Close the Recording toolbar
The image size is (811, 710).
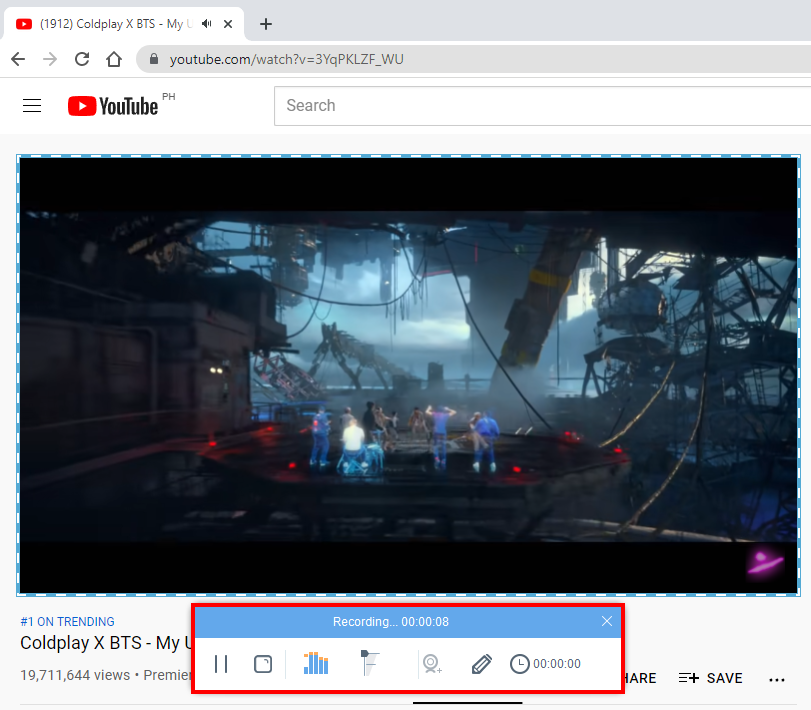click(x=607, y=621)
